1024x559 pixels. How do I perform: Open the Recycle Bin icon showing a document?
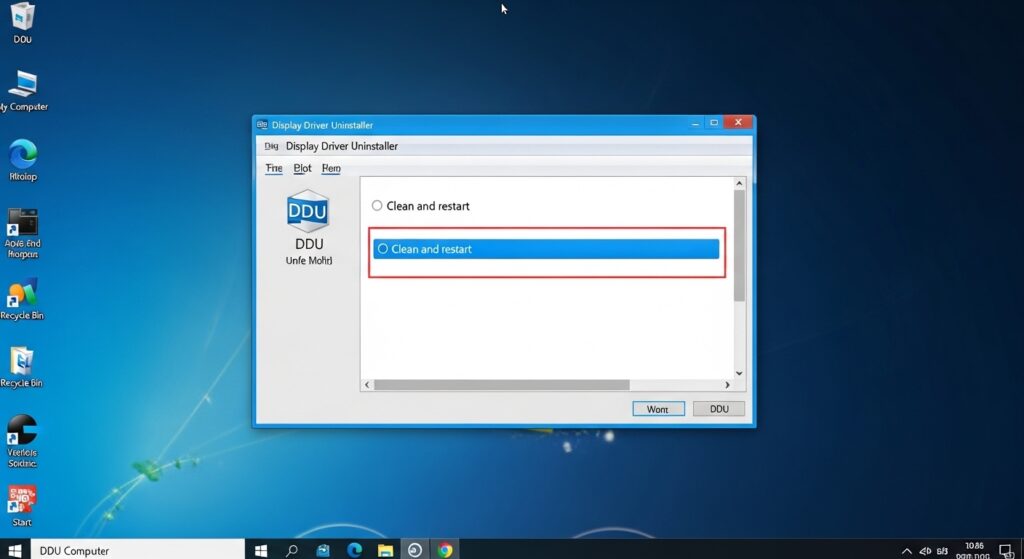click(22, 360)
